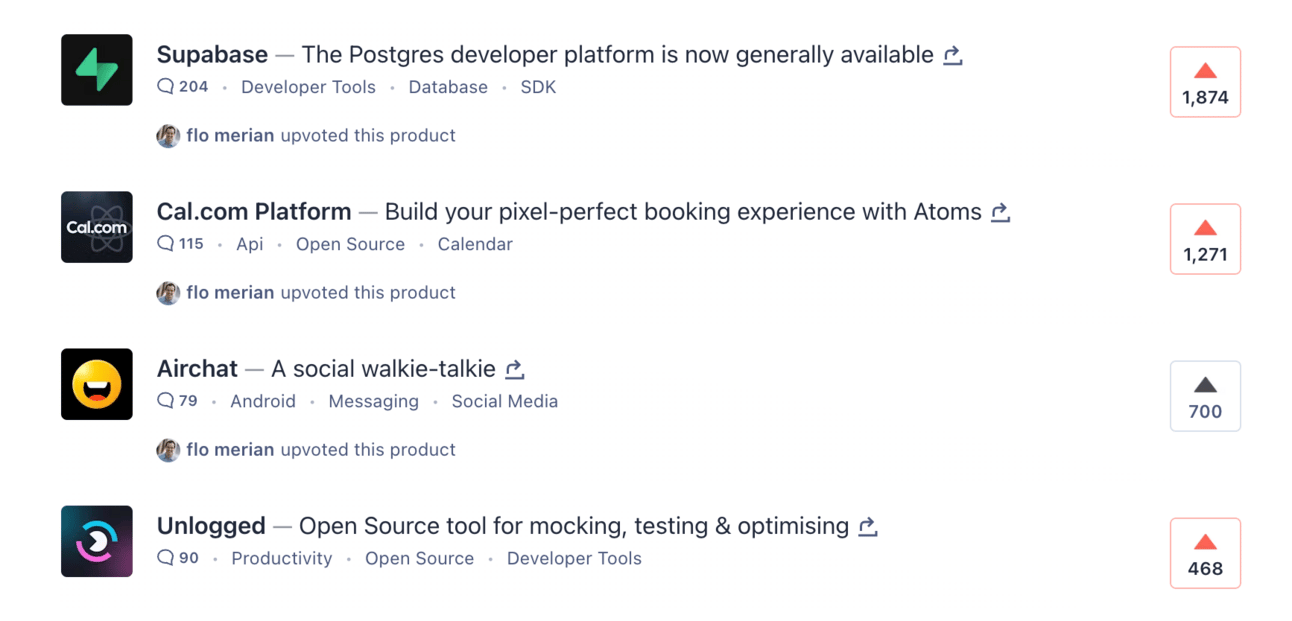1292x621 pixels.
Task: Click the Productivity tag under Unlogged
Action: click(x=282, y=558)
